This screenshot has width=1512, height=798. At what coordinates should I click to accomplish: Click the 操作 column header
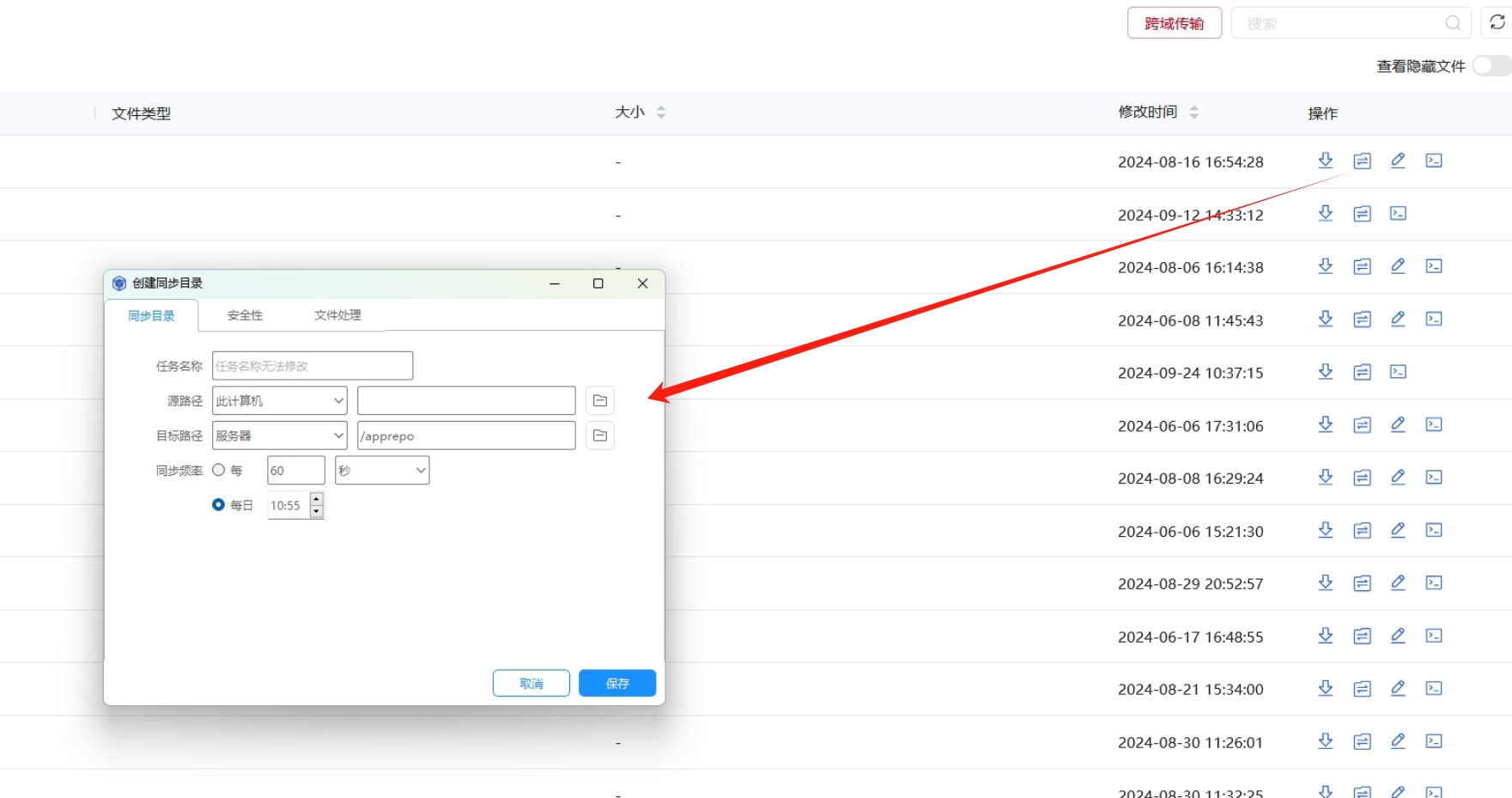click(x=1322, y=113)
